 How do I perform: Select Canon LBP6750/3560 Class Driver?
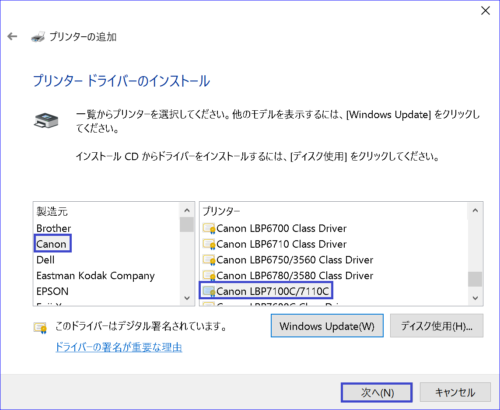tap(295, 260)
